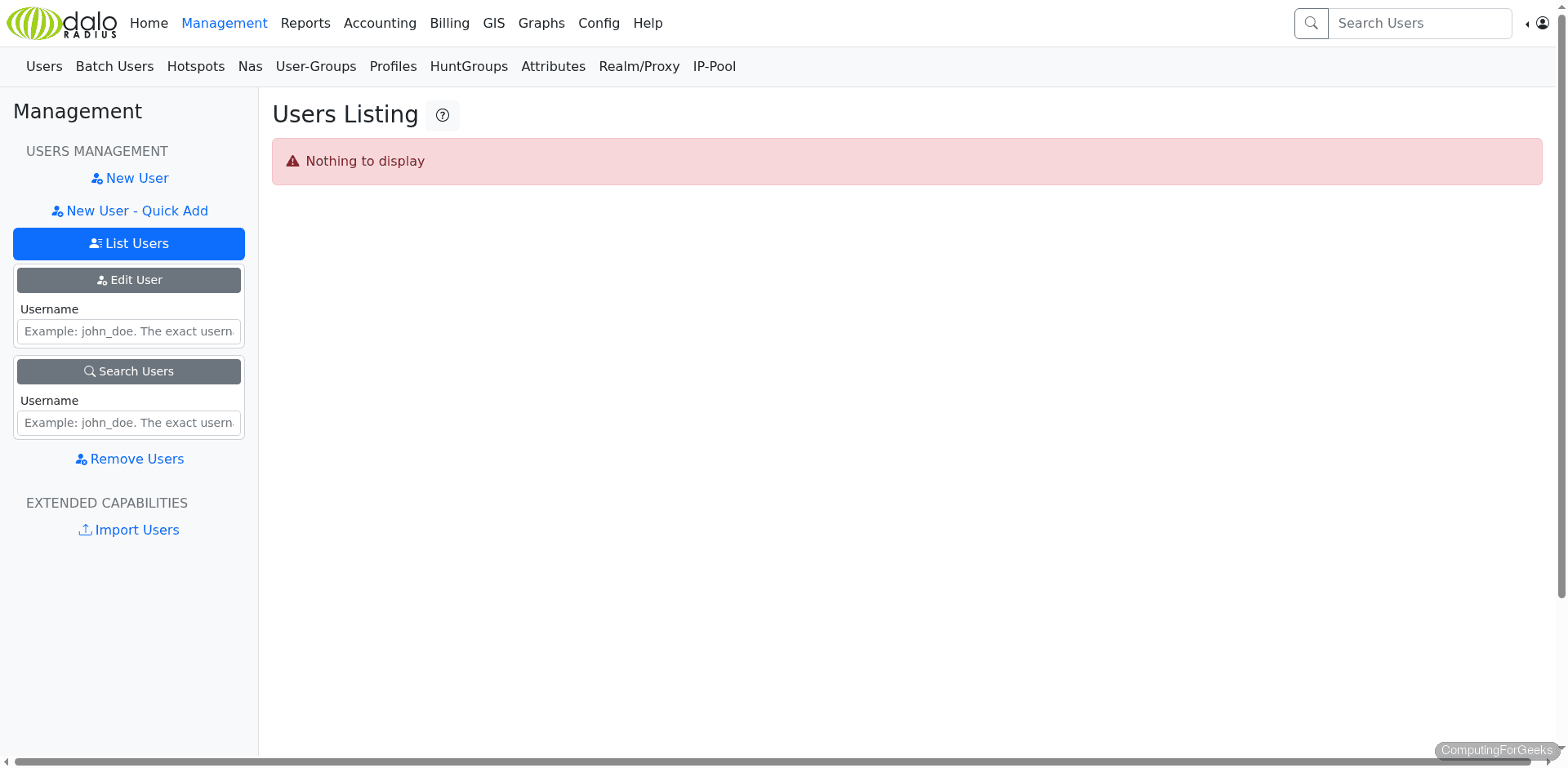Click the warning triangle icon in alert
The image size is (1568, 768).
point(293,162)
